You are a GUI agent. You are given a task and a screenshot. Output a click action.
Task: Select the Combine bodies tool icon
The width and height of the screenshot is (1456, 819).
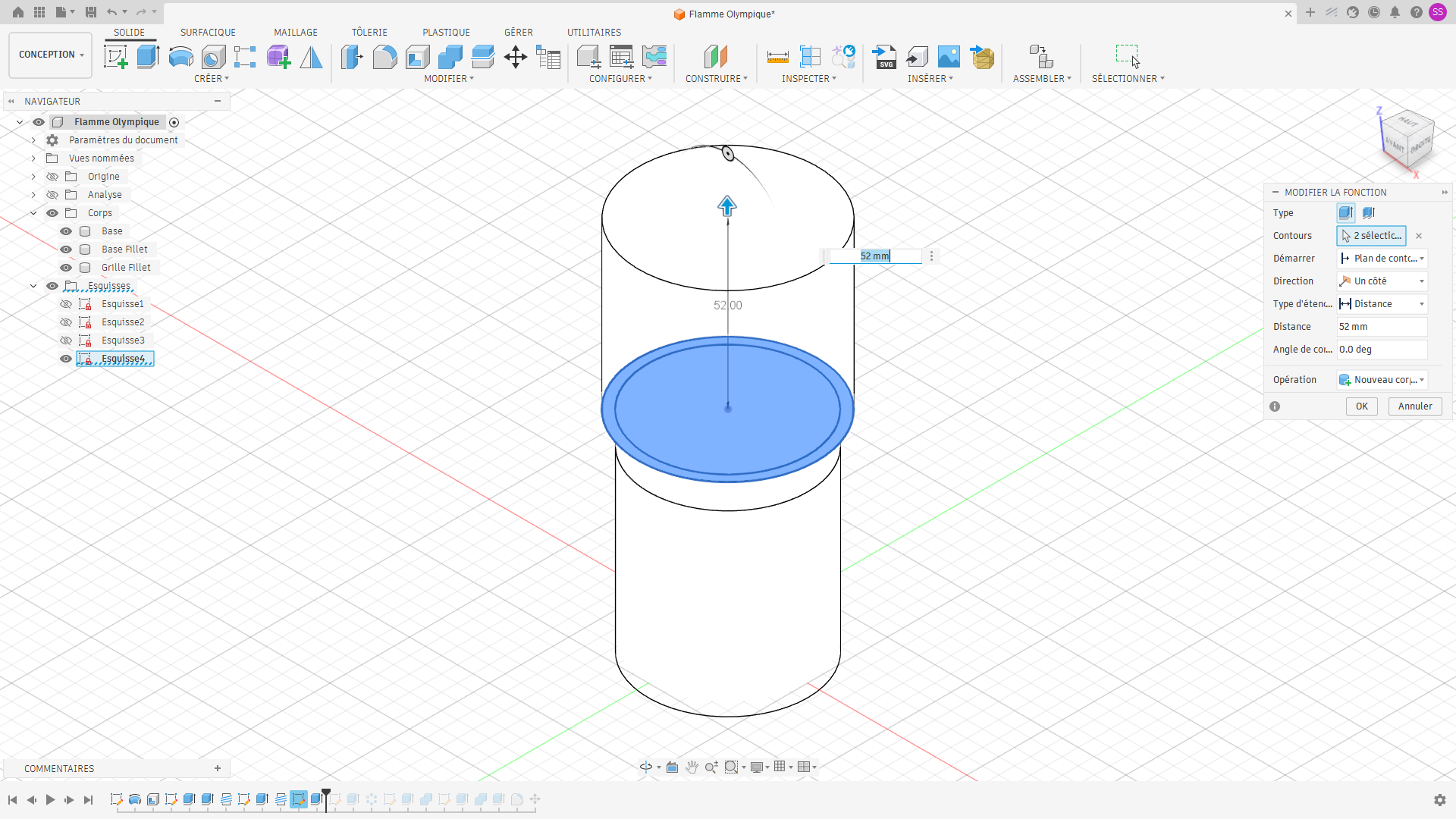coord(450,57)
